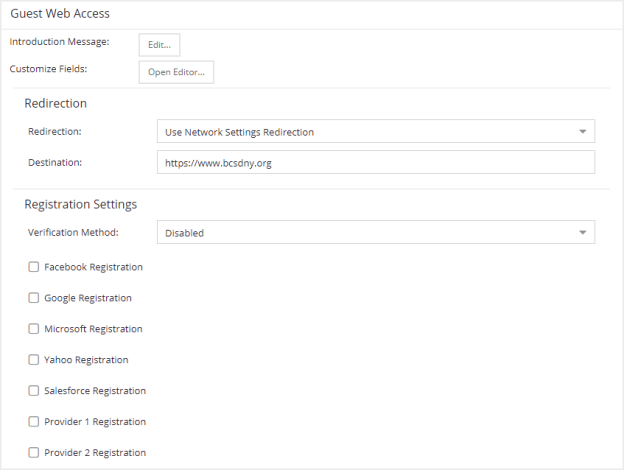Click the Introduction Message Edit button
624x470 pixels.
pos(159,44)
